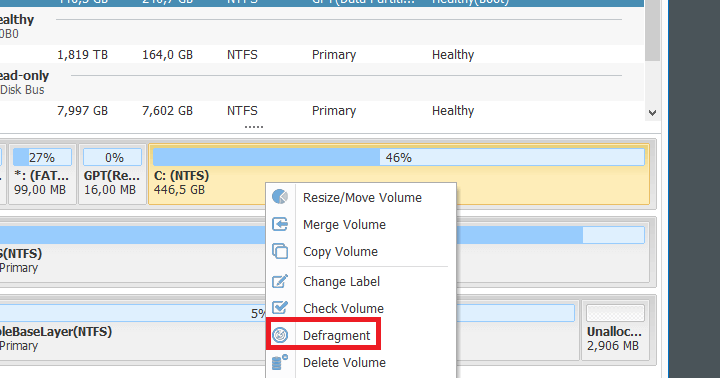Select the C: (NTFS) 446,5 GB partition block
Screen dimensions: 720x378
click(399, 174)
